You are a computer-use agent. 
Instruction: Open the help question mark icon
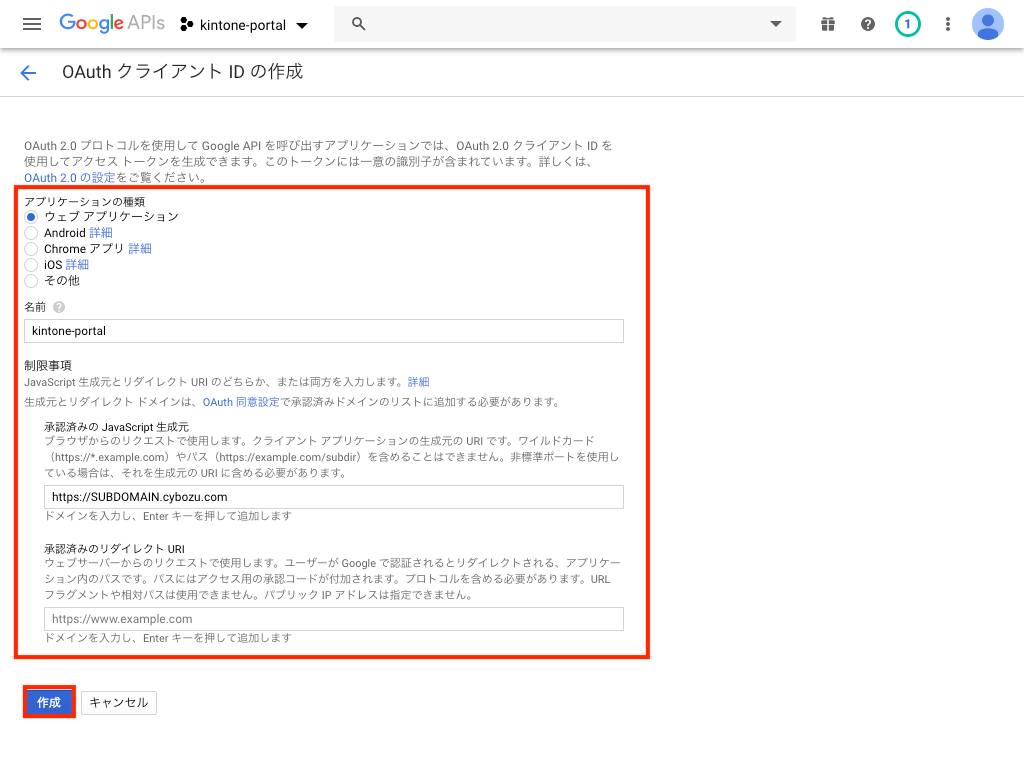click(868, 24)
